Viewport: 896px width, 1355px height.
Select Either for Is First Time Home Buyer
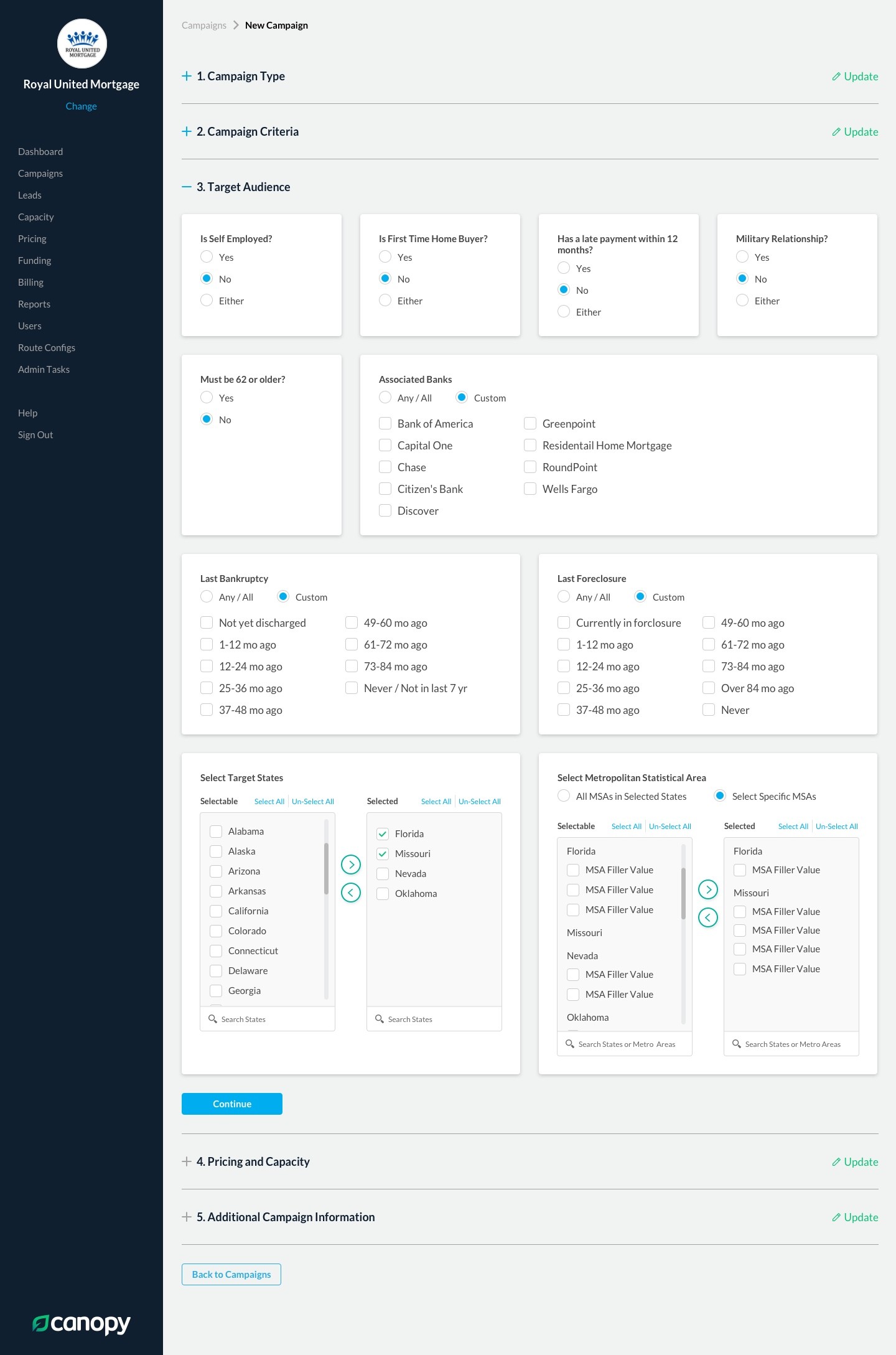[x=385, y=300]
